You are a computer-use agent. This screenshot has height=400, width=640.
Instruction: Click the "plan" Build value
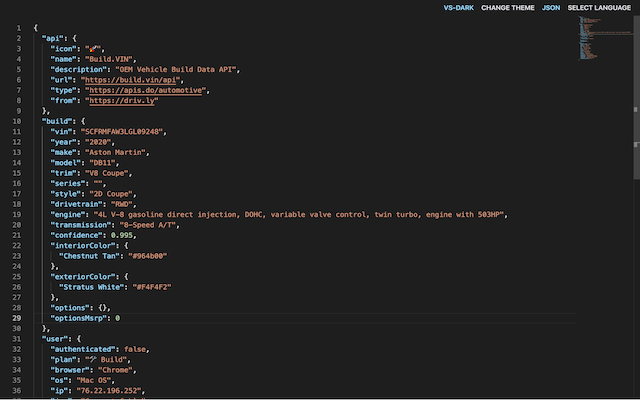click(107, 360)
